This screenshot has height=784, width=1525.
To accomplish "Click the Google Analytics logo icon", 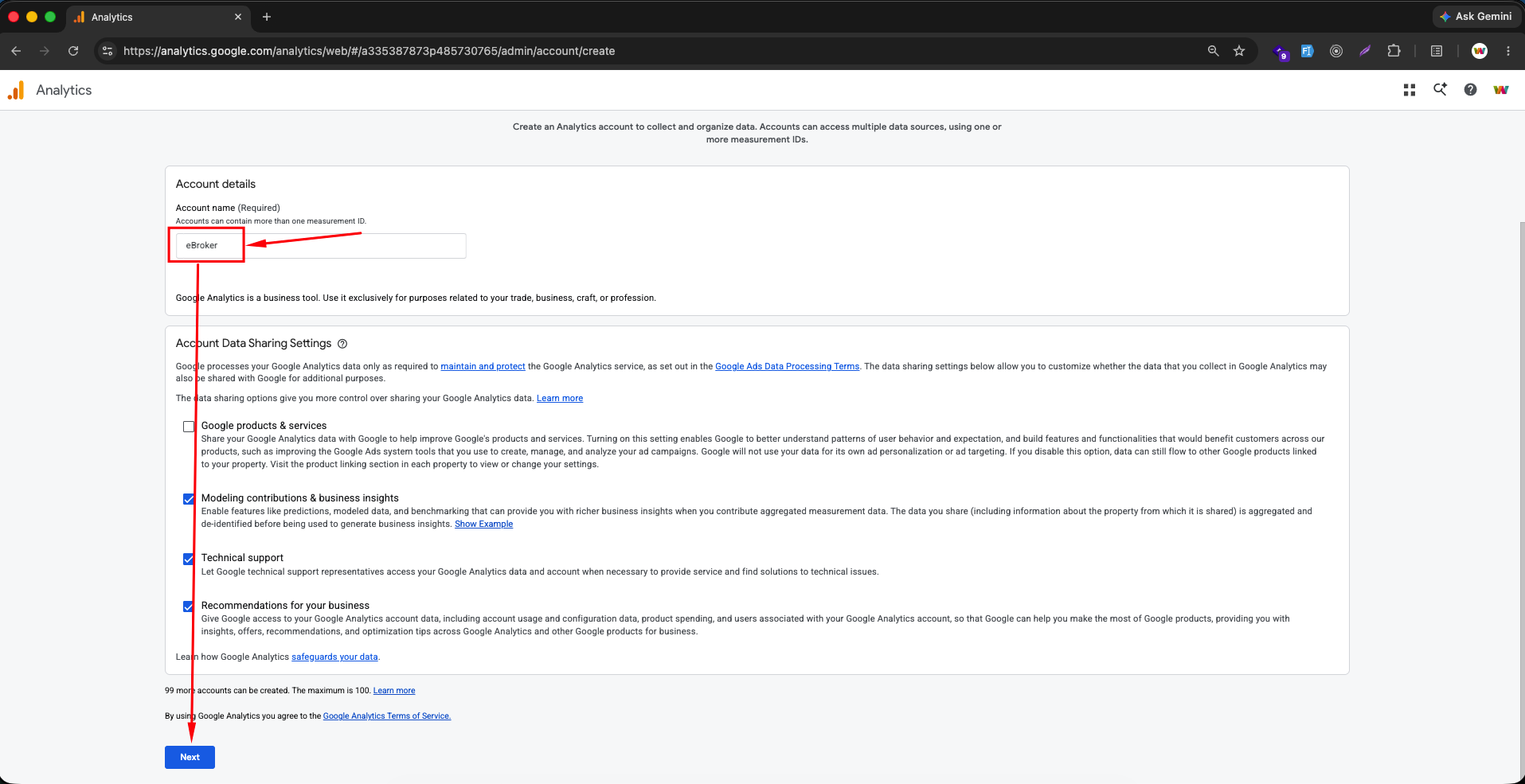I will (16, 91).
